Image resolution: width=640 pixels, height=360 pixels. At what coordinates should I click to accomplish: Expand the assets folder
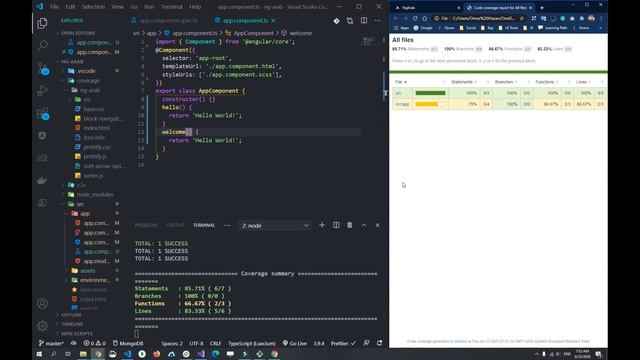pos(88,271)
